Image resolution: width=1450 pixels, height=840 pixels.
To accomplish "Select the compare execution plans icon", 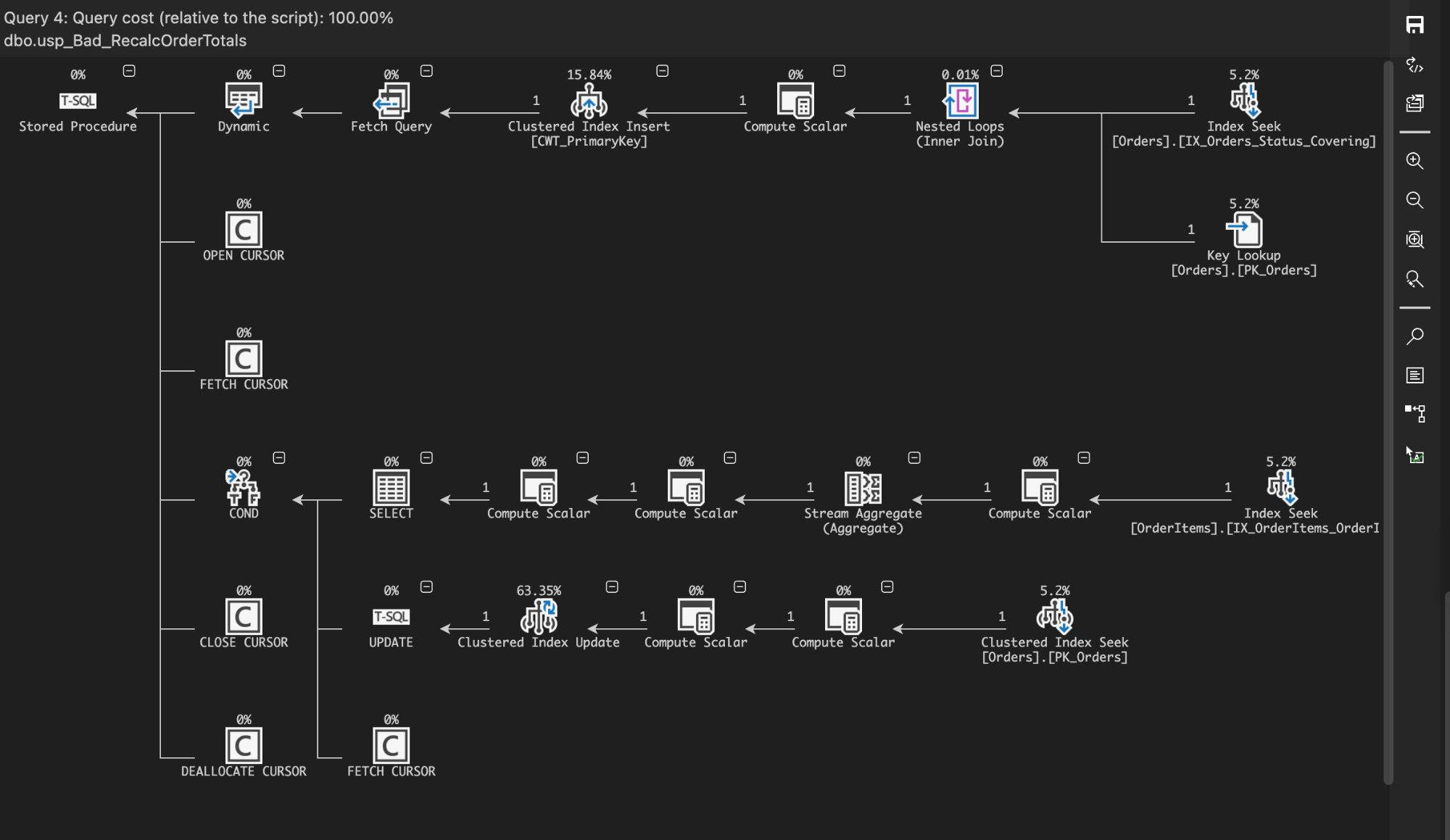I will (x=1415, y=104).
